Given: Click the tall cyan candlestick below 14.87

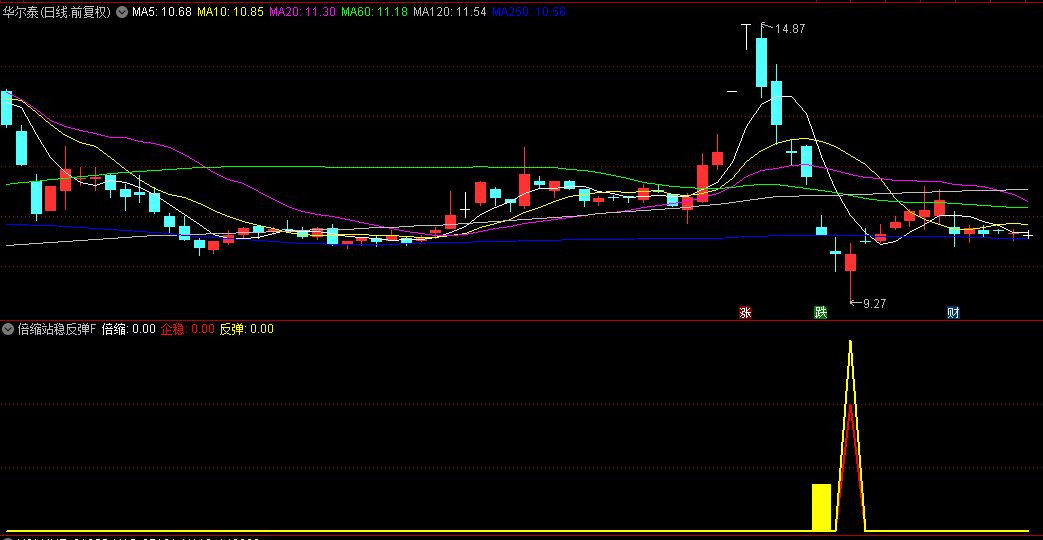Looking at the screenshot, I should click(x=761, y=62).
